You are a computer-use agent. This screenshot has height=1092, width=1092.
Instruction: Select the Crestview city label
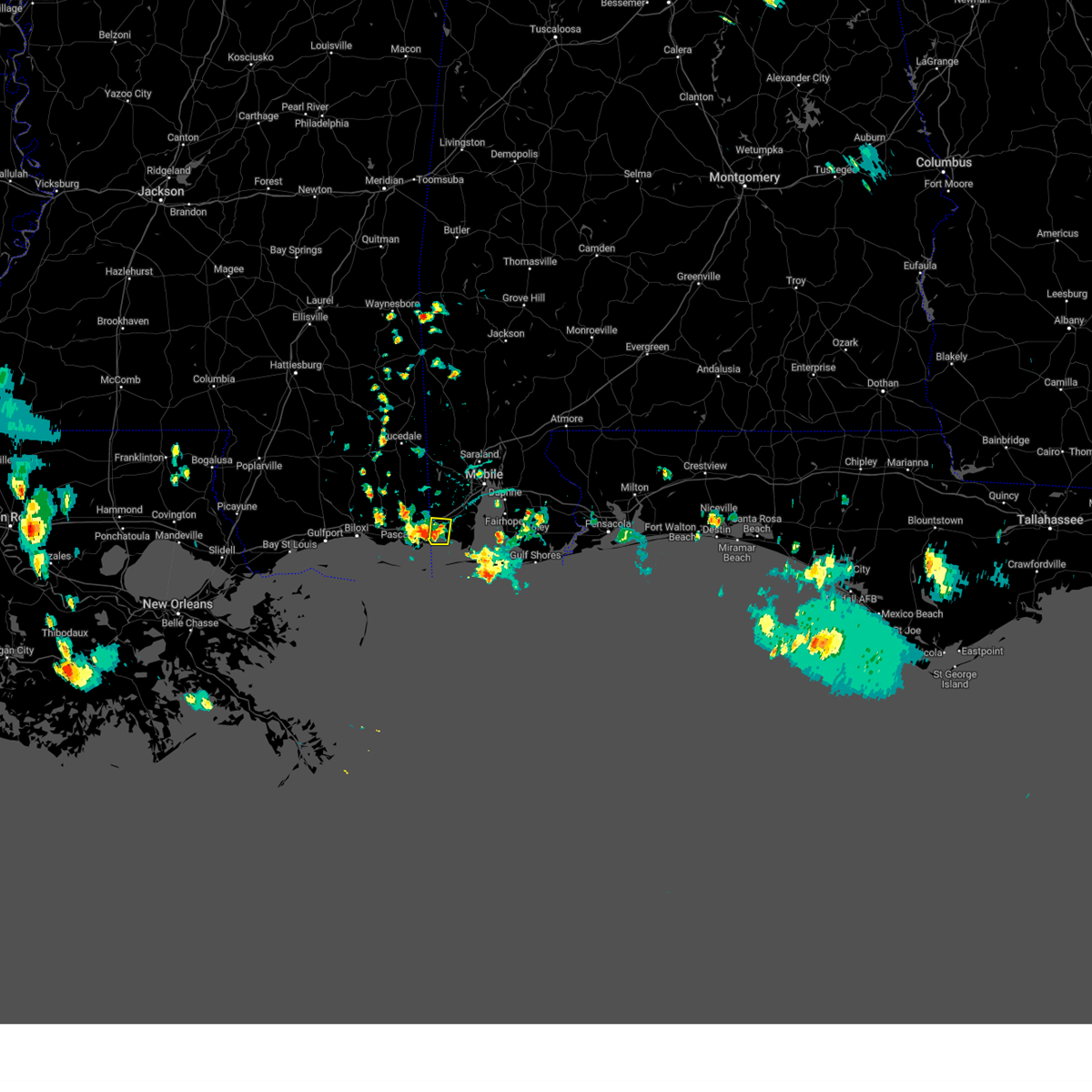[705, 466]
